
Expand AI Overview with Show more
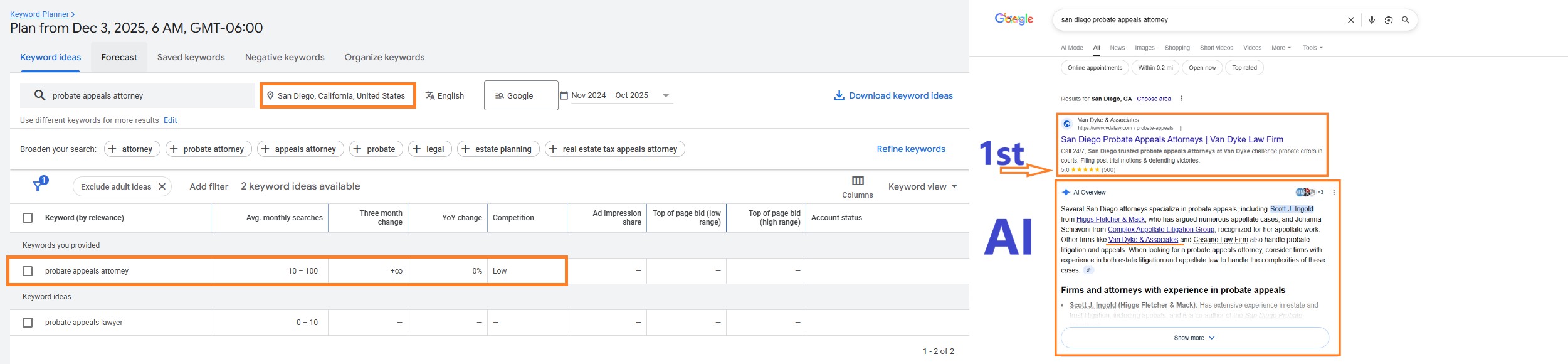pyautogui.click(x=1194, y=338)
